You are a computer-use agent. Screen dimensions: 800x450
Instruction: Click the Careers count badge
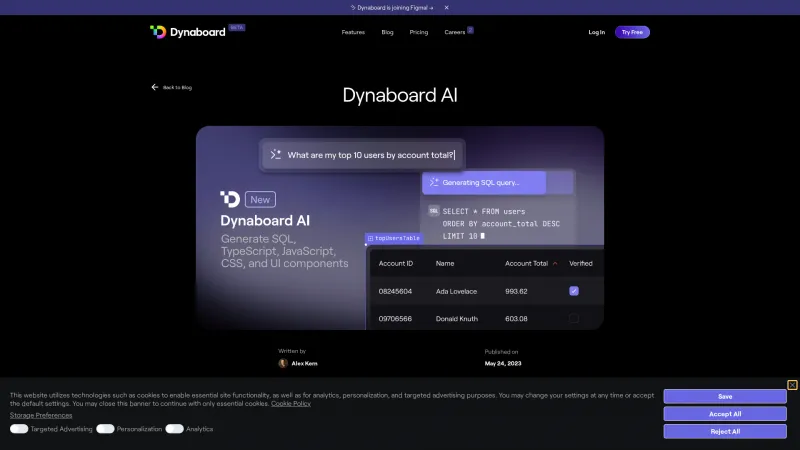coord(470,30)
